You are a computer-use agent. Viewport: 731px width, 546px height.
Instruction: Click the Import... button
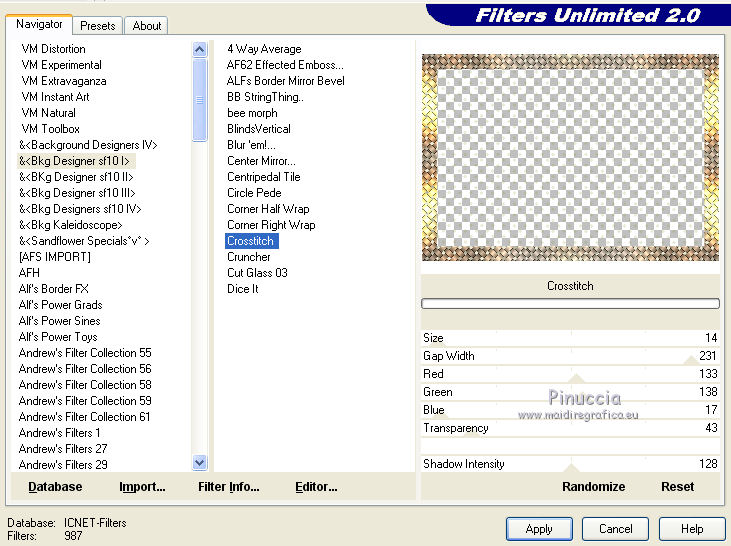tap(142, 487)
